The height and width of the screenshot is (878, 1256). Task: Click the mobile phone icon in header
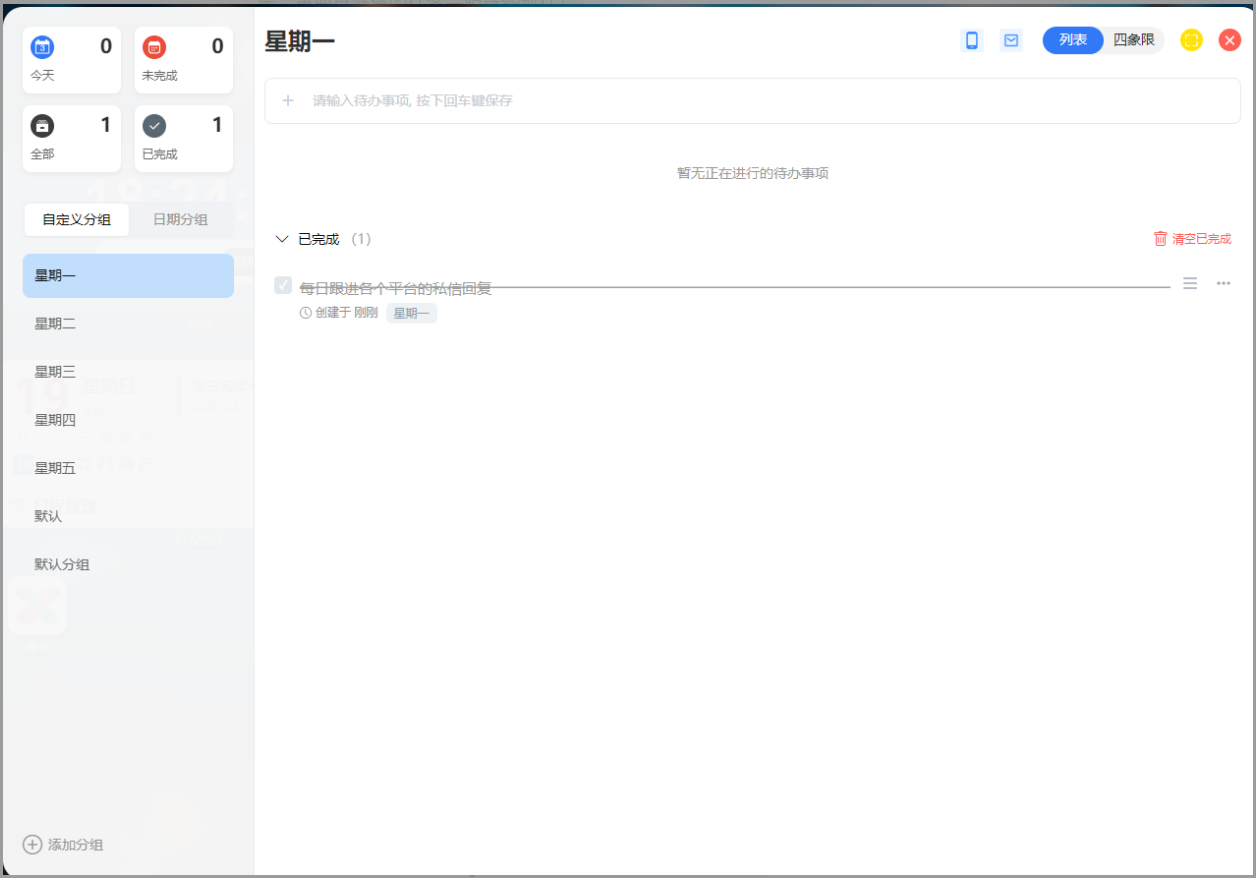(x=971, y=40)
